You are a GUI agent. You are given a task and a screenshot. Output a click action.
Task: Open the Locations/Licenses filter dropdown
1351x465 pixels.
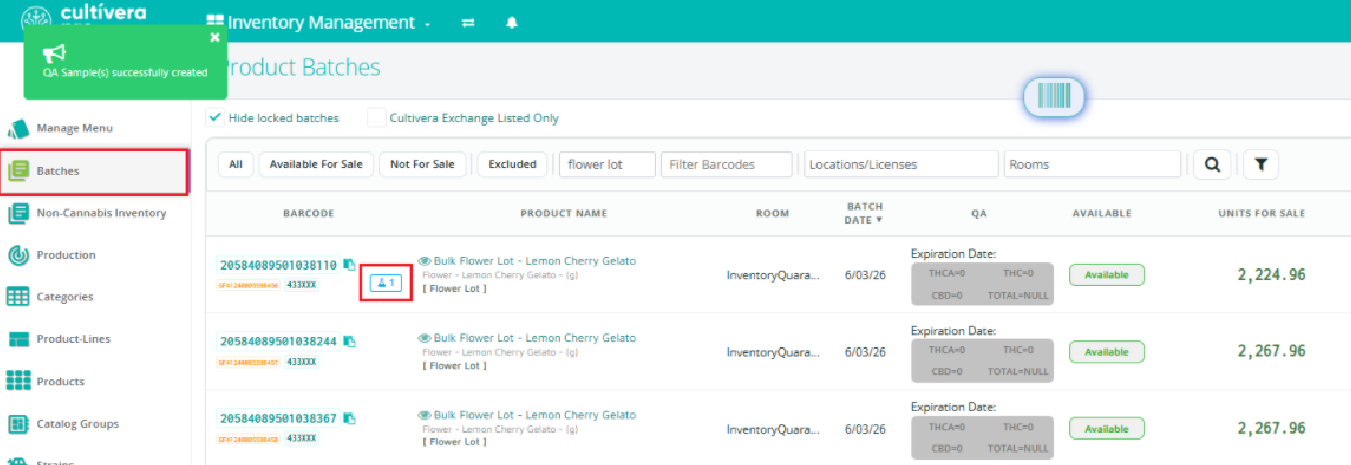tap(901, 165)
